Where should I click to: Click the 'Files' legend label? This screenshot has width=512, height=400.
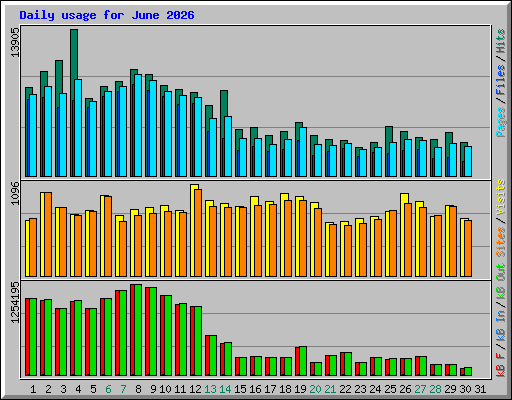click(500, 80)
